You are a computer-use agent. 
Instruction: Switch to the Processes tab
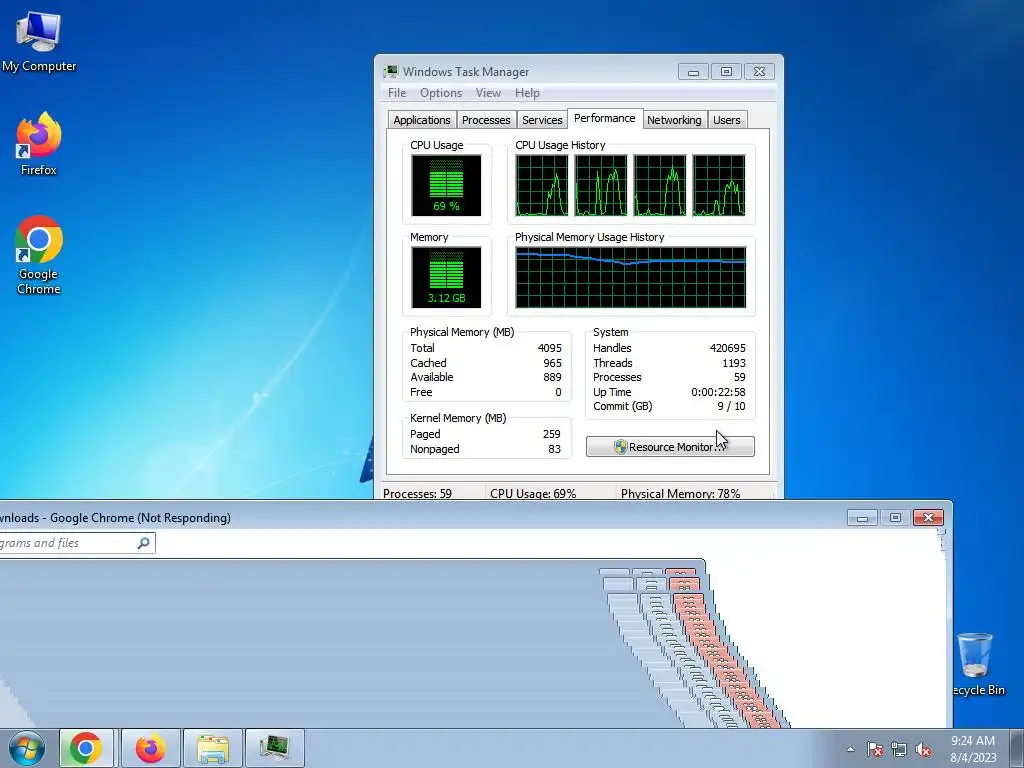[x=486, y=120]
